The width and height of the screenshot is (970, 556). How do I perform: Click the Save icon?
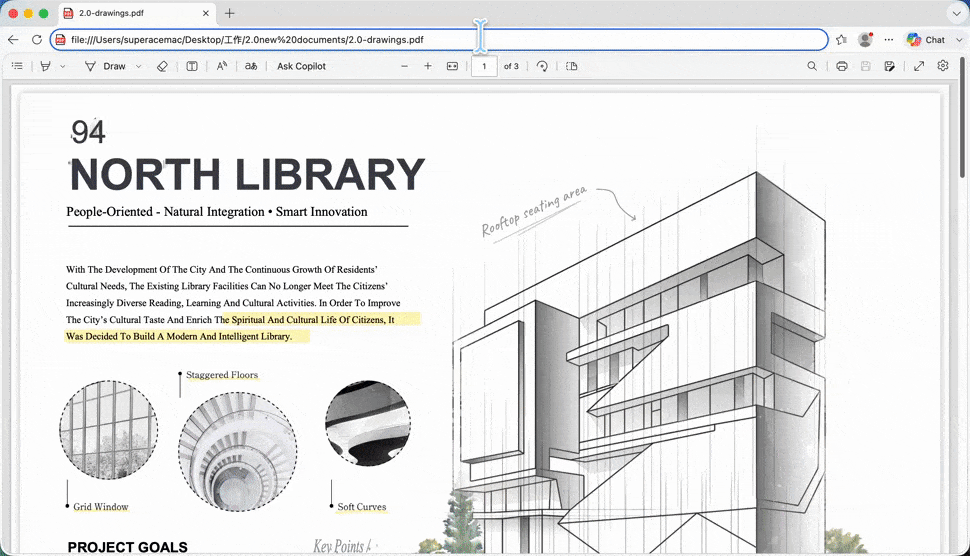tap(865, 66)
